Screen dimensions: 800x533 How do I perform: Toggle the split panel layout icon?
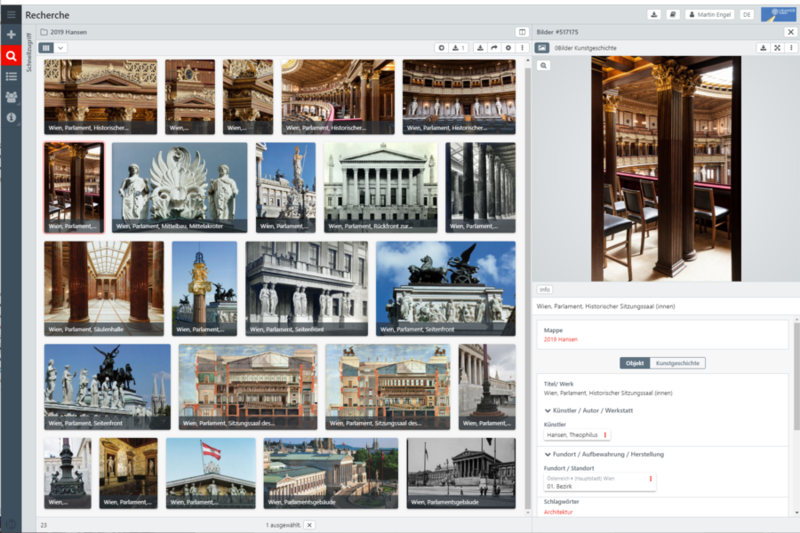(520, 32)
